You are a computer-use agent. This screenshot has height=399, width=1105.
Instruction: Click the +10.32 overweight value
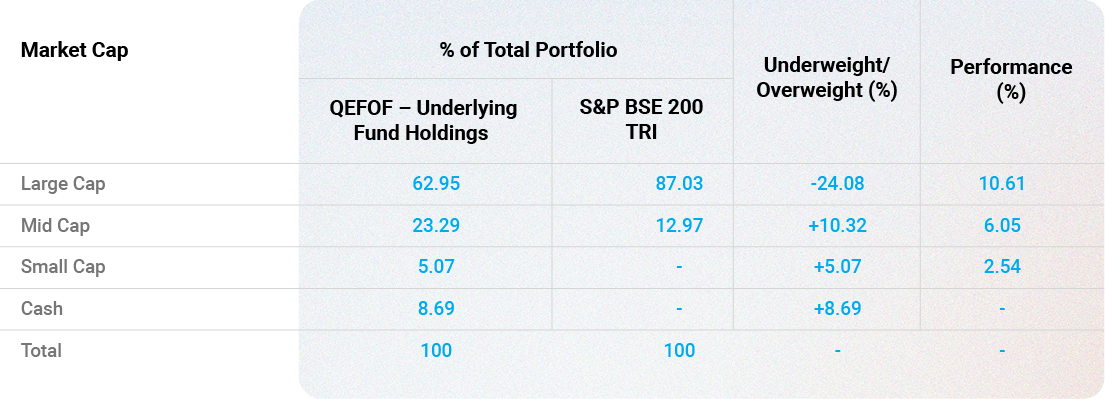(837, 226)
